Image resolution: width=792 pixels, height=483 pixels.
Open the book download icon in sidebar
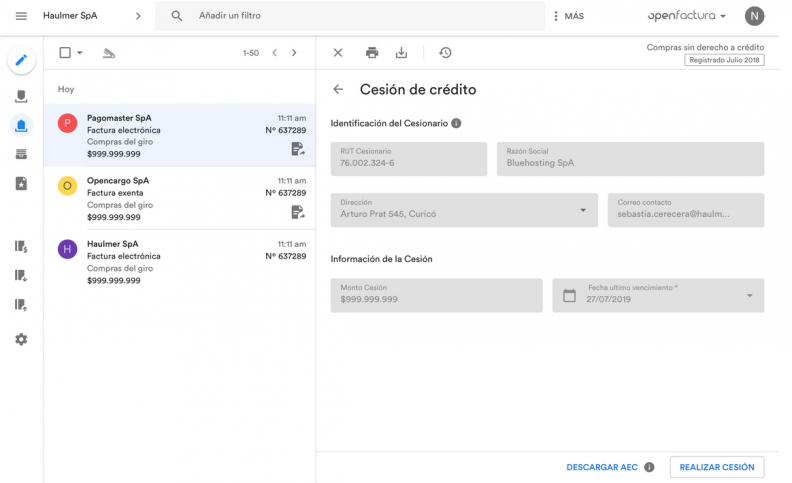point(21,275)
